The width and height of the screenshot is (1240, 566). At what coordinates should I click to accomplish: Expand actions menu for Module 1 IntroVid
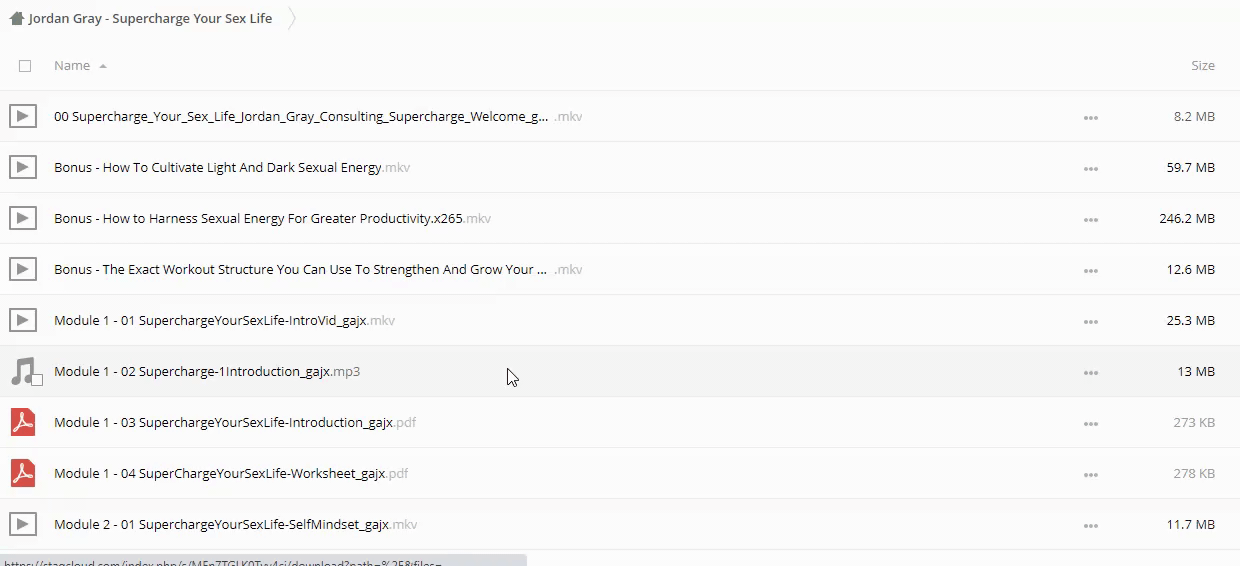[1090, 321]
